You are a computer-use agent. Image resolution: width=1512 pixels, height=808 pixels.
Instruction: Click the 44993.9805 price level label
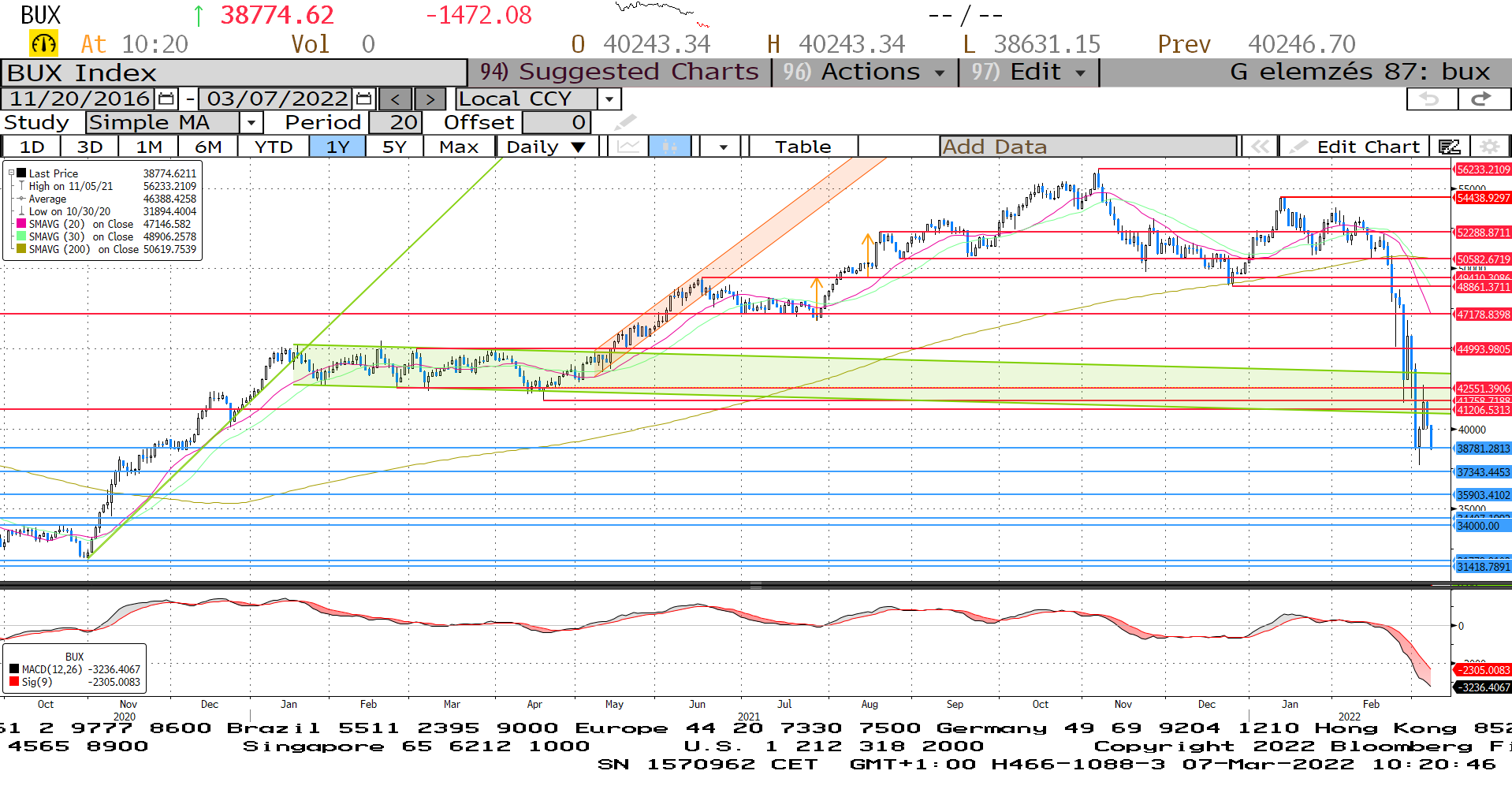[1483, 349]
